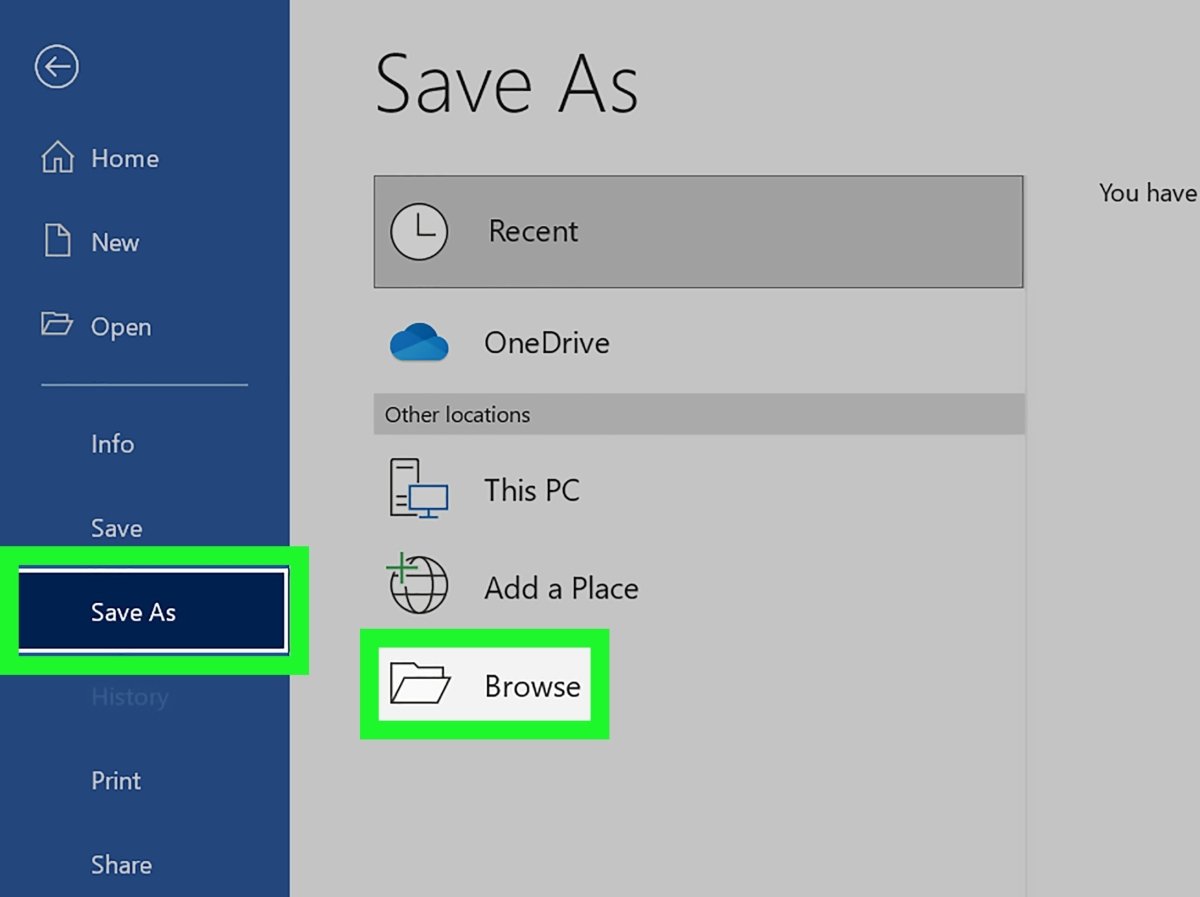Click the Add a Place globe icon
Screen dimensions: 1200x897
[418, 585]
